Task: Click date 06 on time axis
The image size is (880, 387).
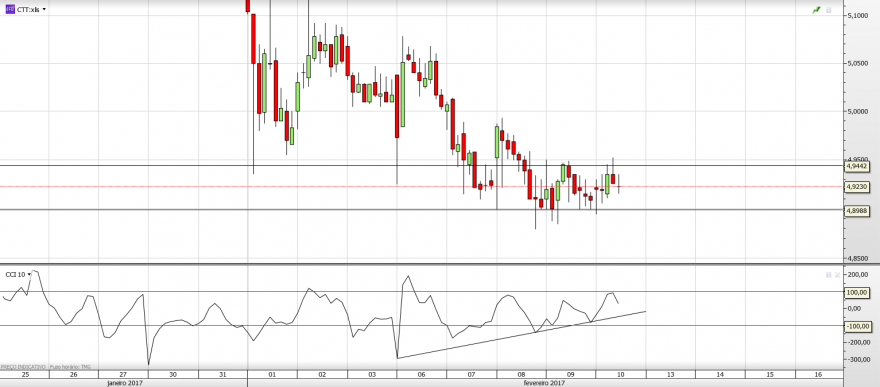Action: (x=421, y=374)
